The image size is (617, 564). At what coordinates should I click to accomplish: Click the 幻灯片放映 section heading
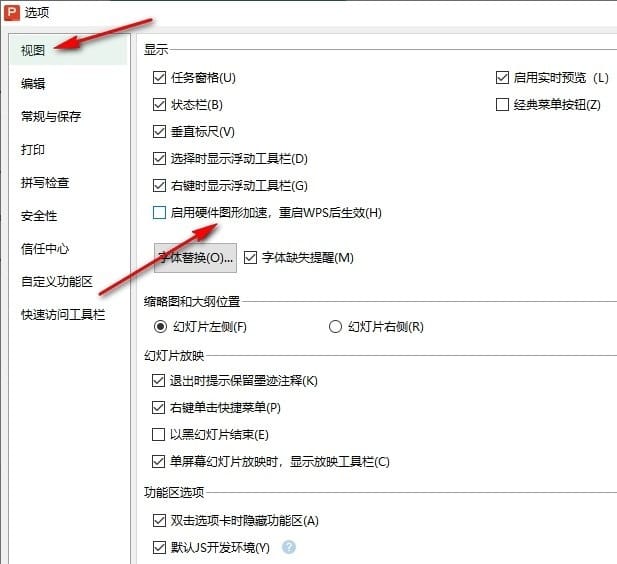point(174,355)
